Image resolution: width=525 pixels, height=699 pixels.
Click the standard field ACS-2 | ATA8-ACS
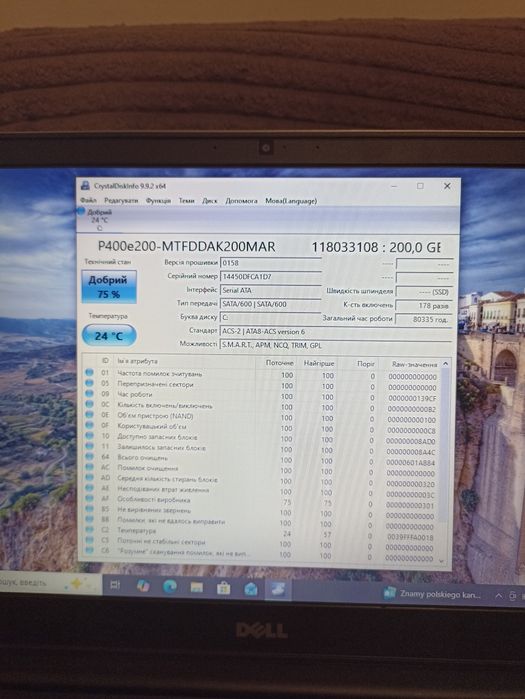336,332
